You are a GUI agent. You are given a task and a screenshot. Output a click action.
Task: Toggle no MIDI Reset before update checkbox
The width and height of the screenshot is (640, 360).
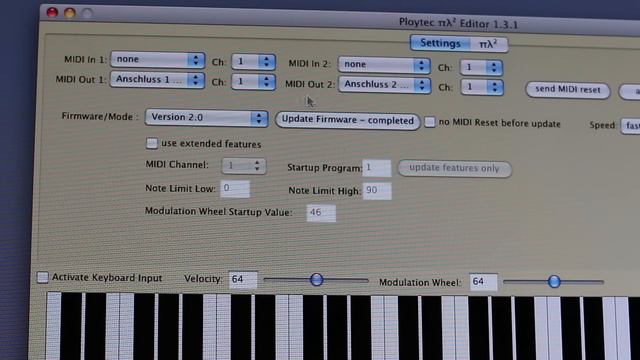[x=429, y=122]
